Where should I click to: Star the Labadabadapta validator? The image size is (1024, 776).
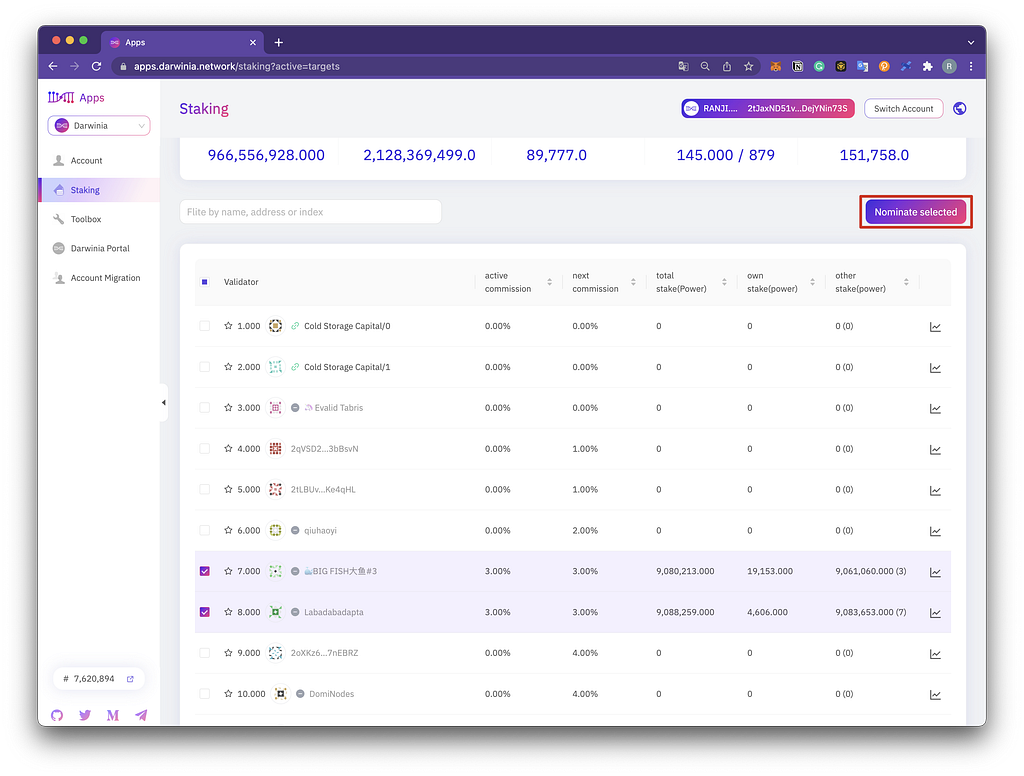tap(228, 611)
